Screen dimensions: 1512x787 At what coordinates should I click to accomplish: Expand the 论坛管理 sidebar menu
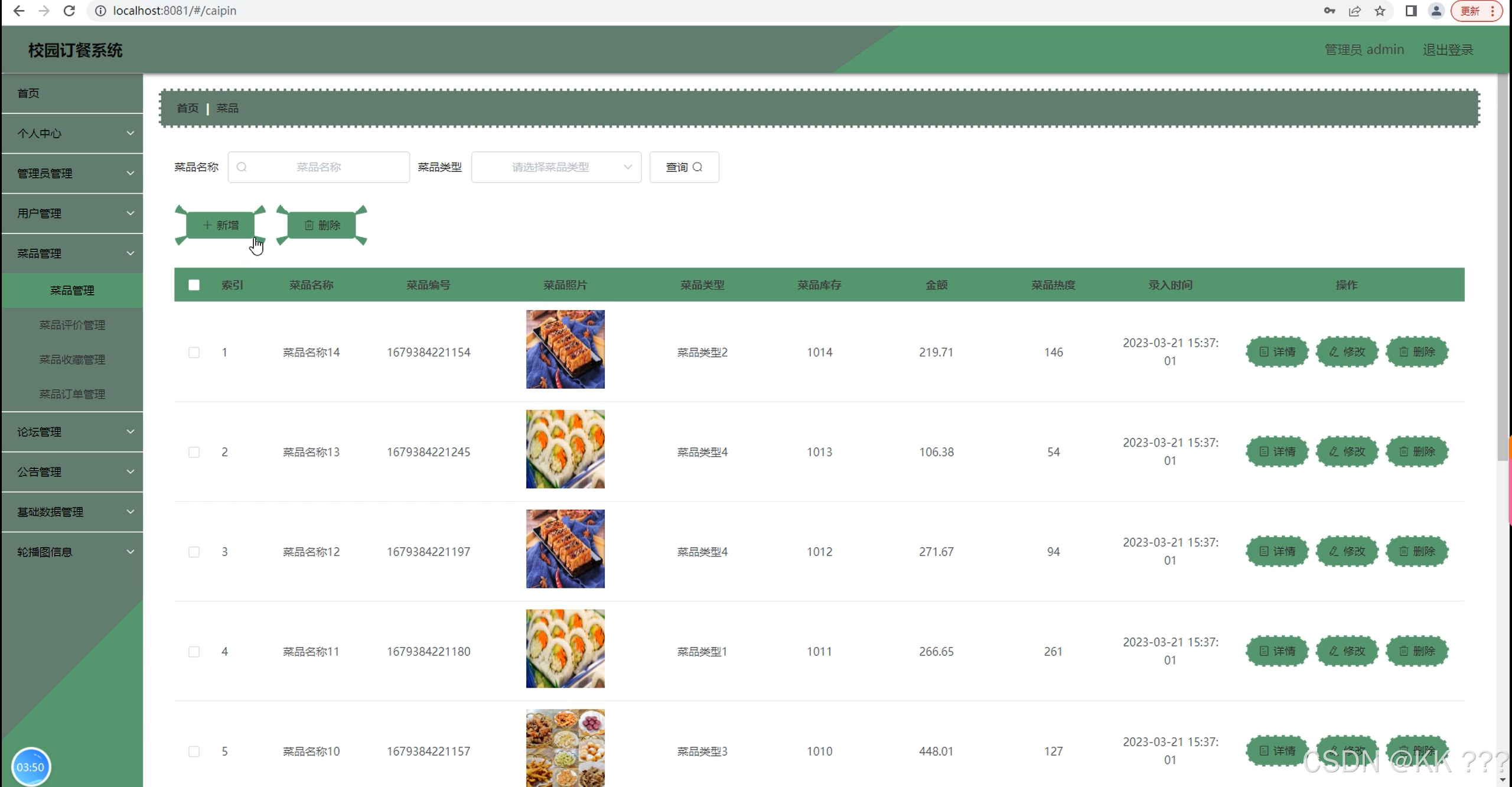click(x=72, y=432)
